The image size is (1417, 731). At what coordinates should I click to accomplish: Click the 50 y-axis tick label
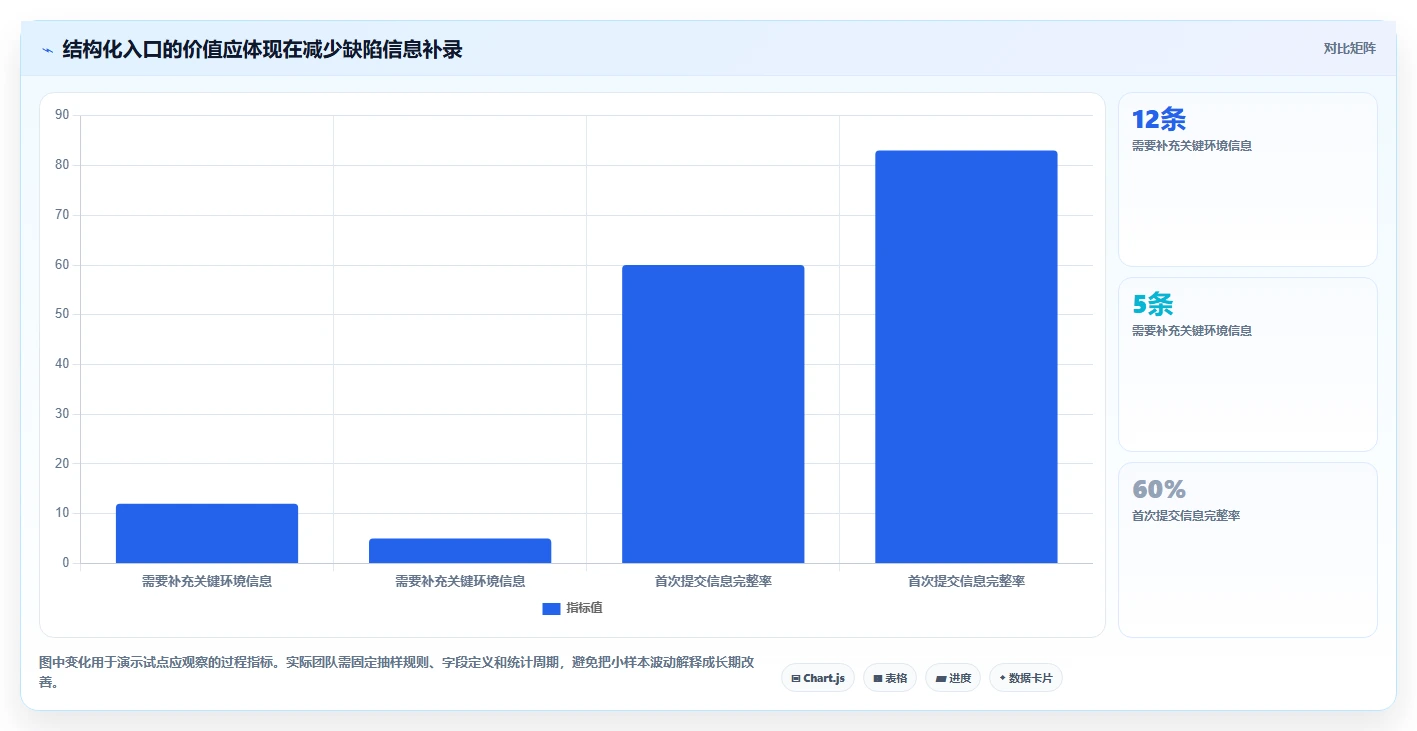(x=62, y=314)
